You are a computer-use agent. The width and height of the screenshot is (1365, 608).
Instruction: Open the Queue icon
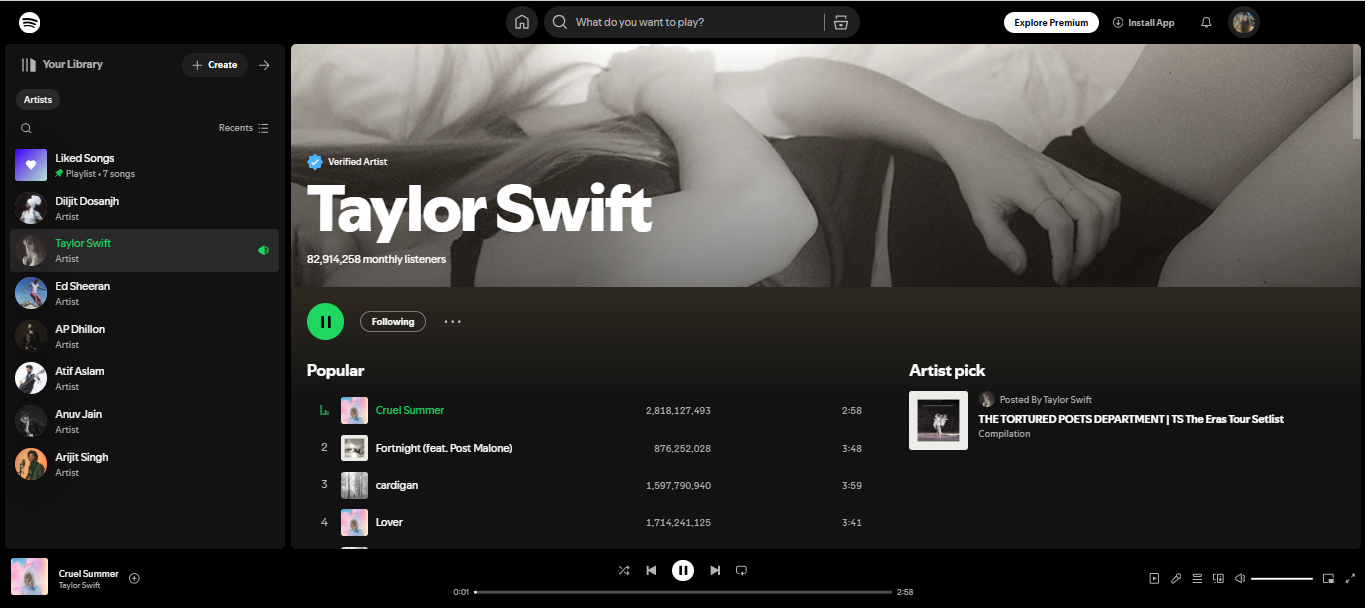(1197, 578)
